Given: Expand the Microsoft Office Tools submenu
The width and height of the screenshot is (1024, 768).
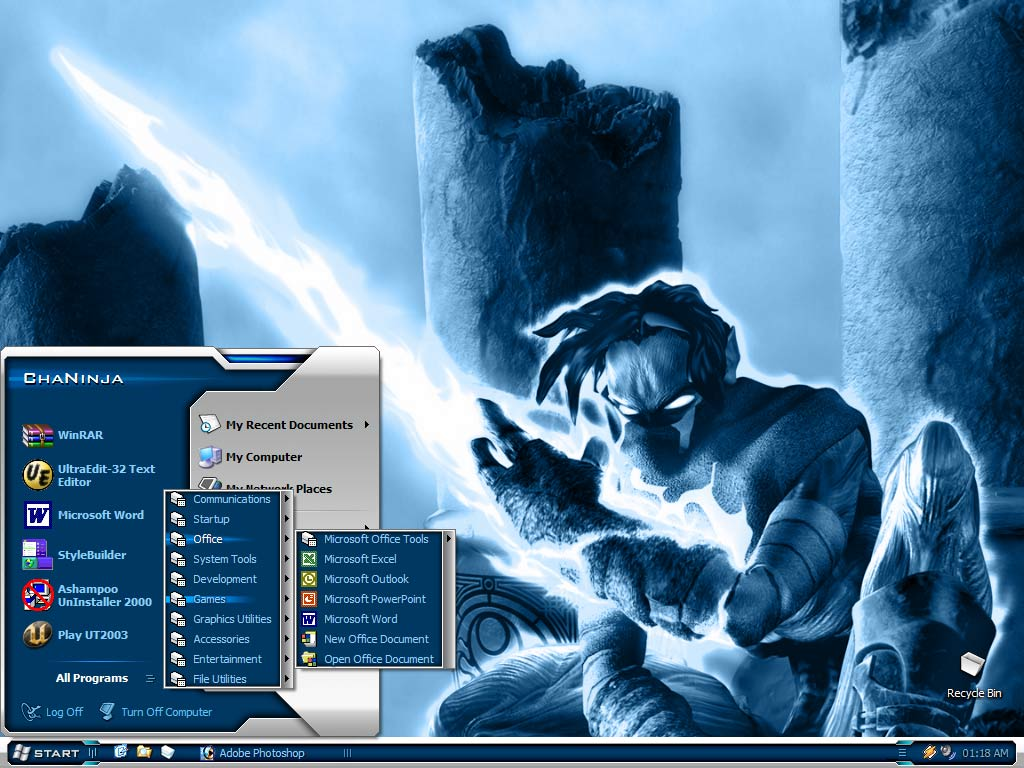Looking at the screenshot, I should pos(375,539).
